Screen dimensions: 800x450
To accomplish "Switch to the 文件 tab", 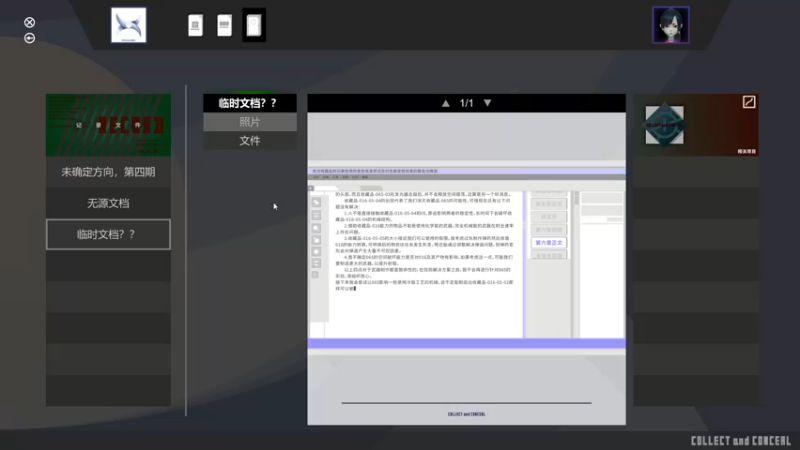I will click(x=249, y=141).
